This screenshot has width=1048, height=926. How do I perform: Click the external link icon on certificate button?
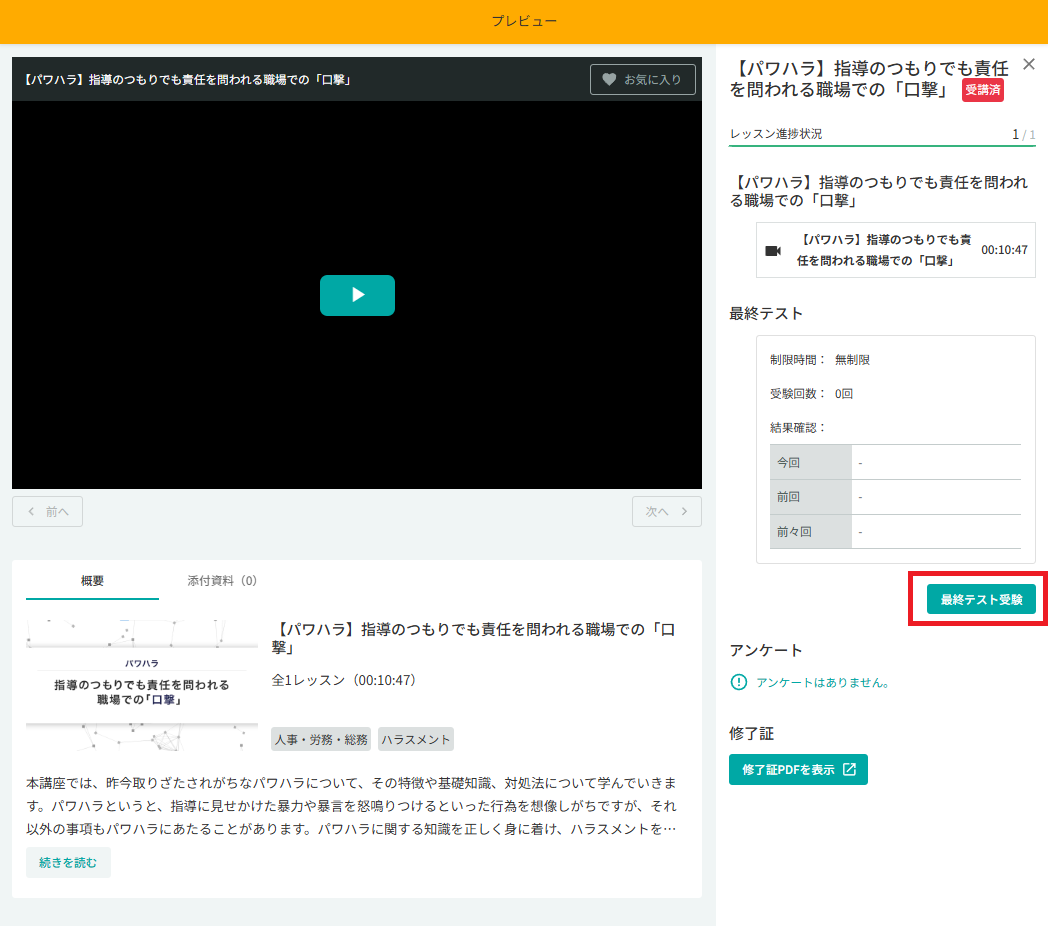coord(849,770)
